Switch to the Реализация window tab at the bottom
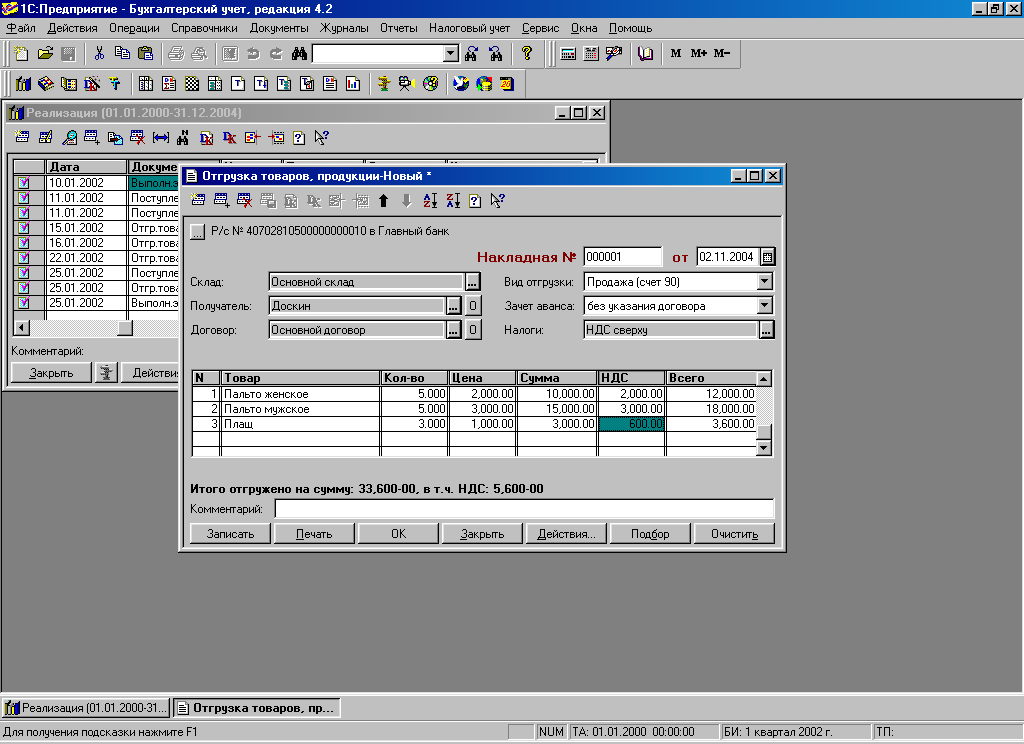The width and height of the screenshot is (1024, 744). (x=86, y=707)
